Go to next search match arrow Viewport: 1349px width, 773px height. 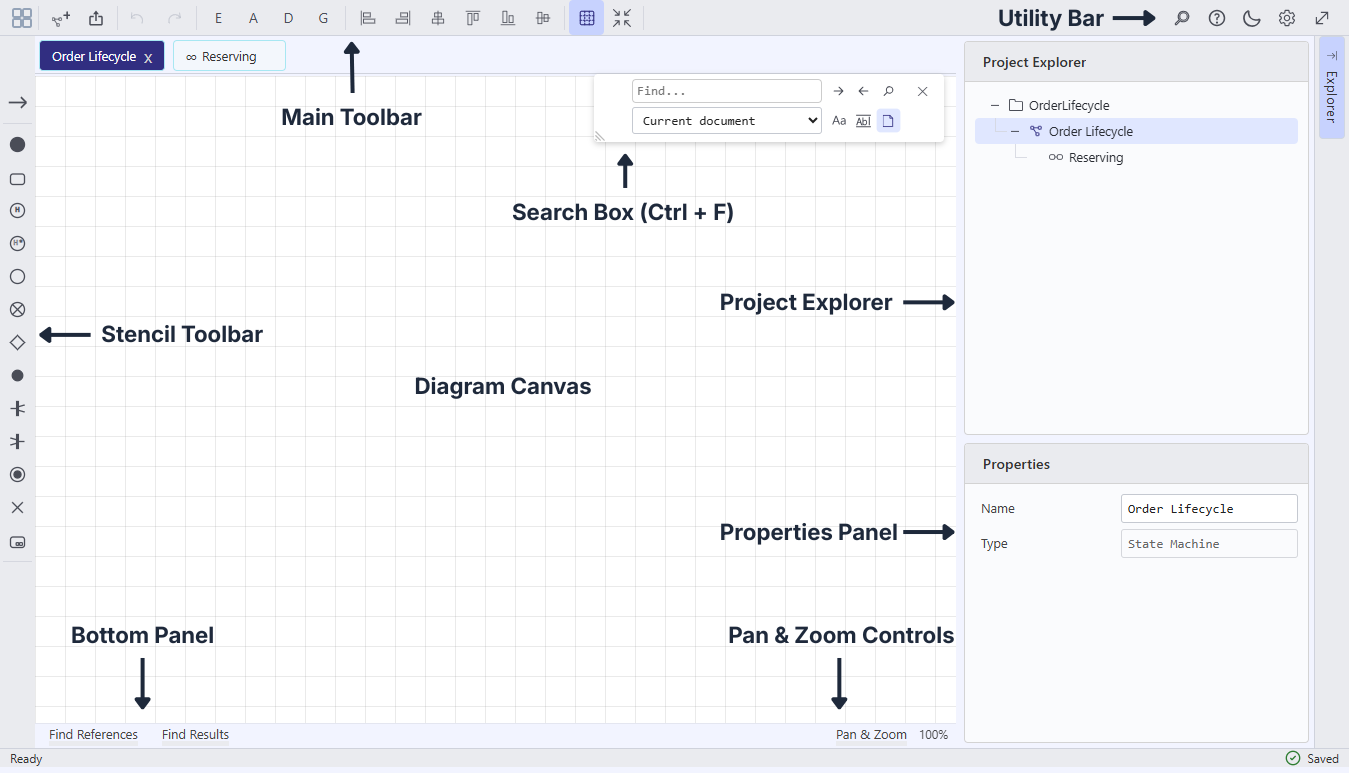coord(839,91)
